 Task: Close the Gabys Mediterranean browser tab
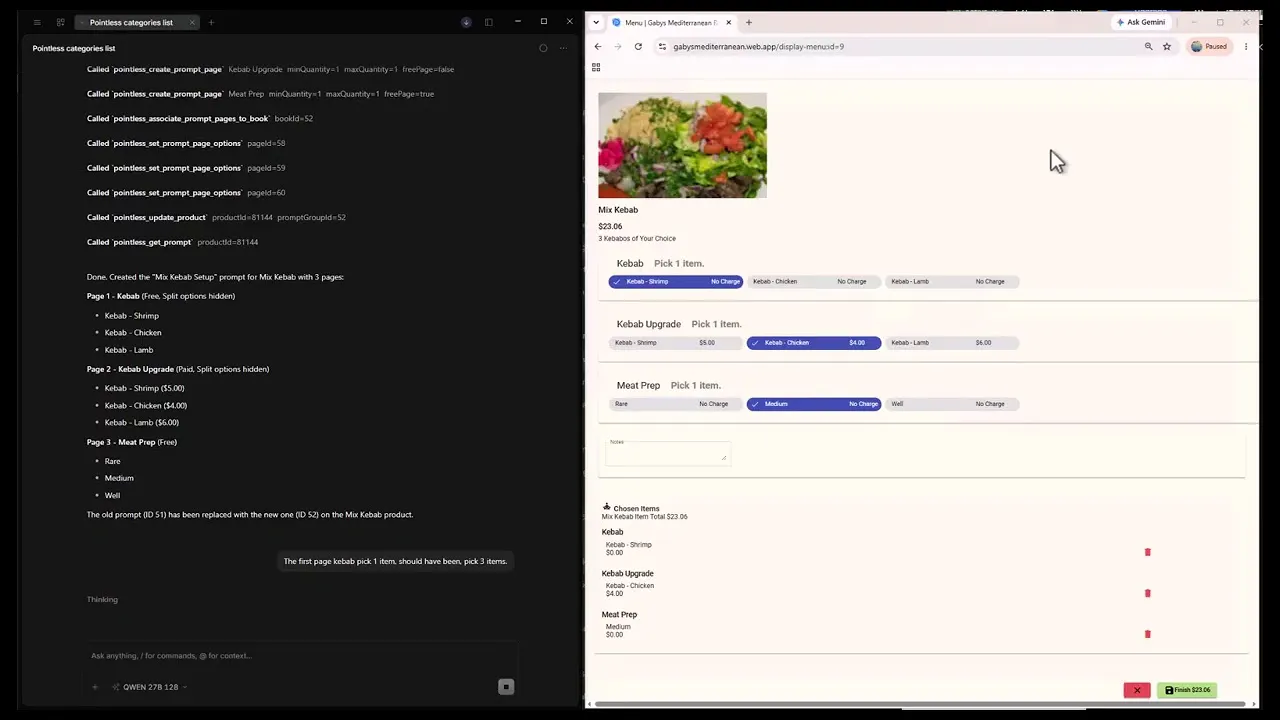(729, 22)
